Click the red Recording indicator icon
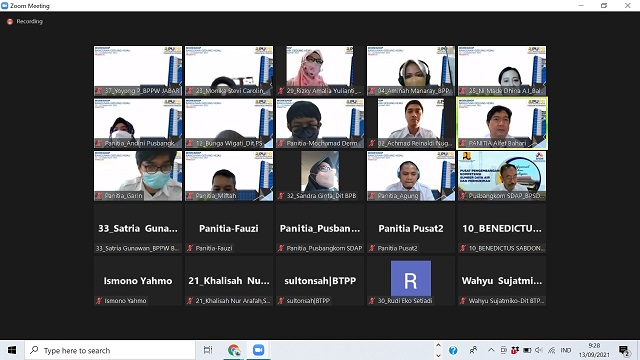Image resolution: width=640 pixels, height=360 pixels. [10, 22]
